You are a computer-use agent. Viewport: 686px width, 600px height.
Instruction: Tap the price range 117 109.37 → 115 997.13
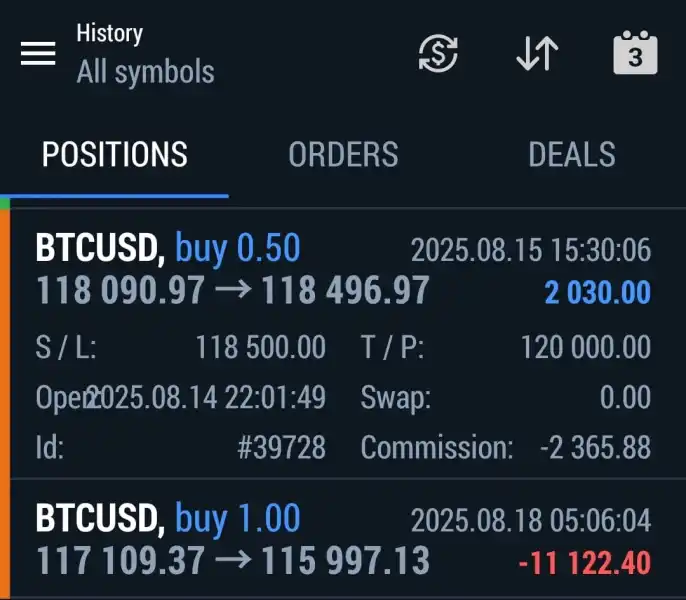[233, 561]
